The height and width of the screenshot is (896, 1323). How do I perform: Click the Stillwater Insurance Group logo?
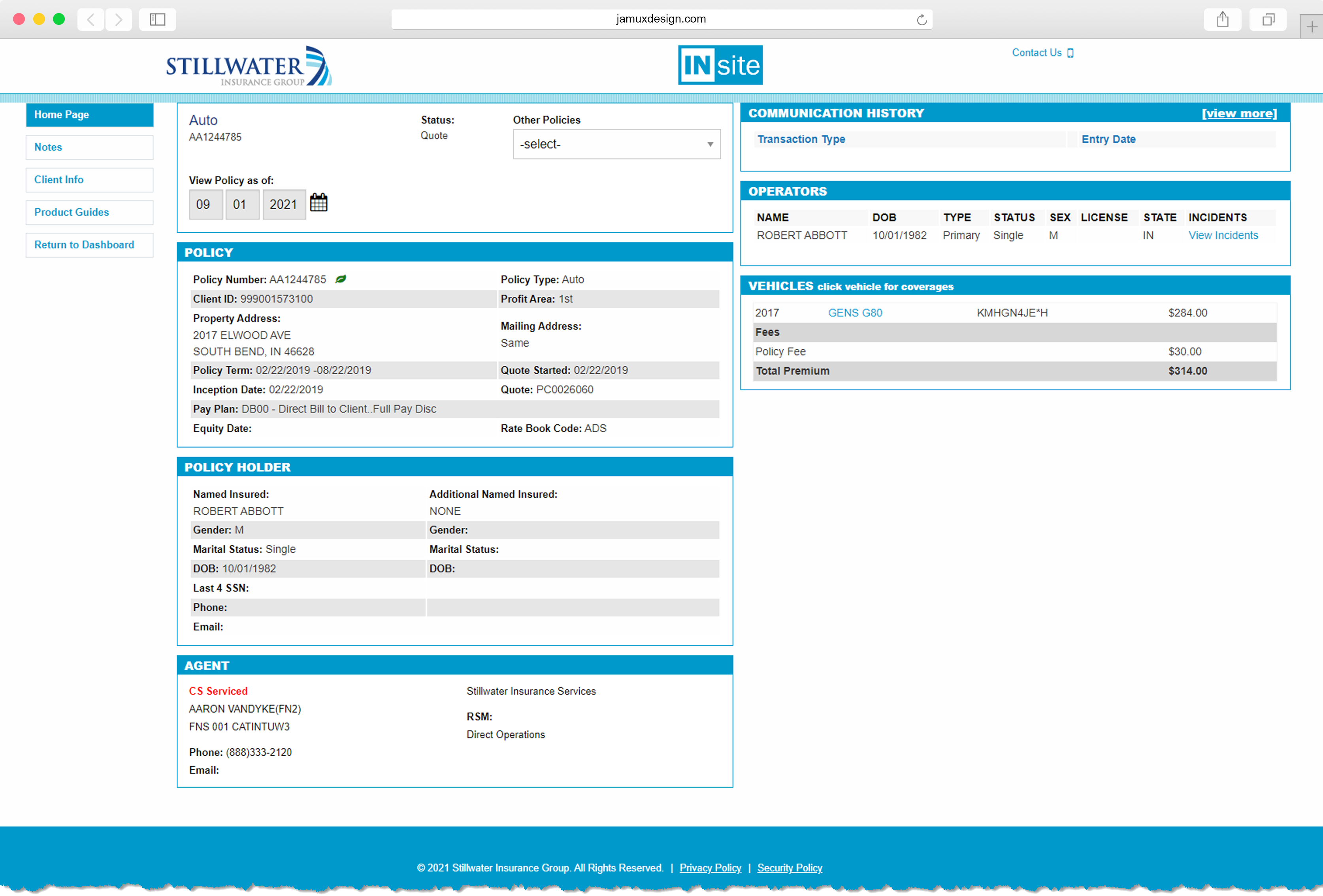tap(249, 66)
